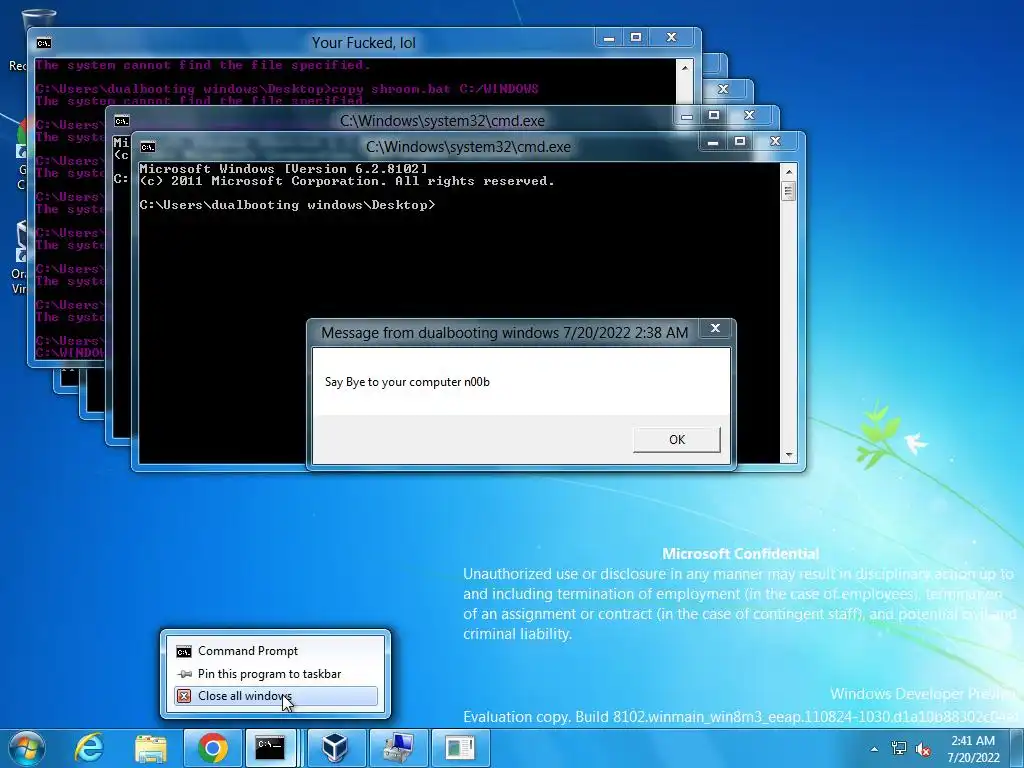Click up arrow on front cmd scrollbar
This screenshot has width=1024, height=768.
tap(789, 172)
